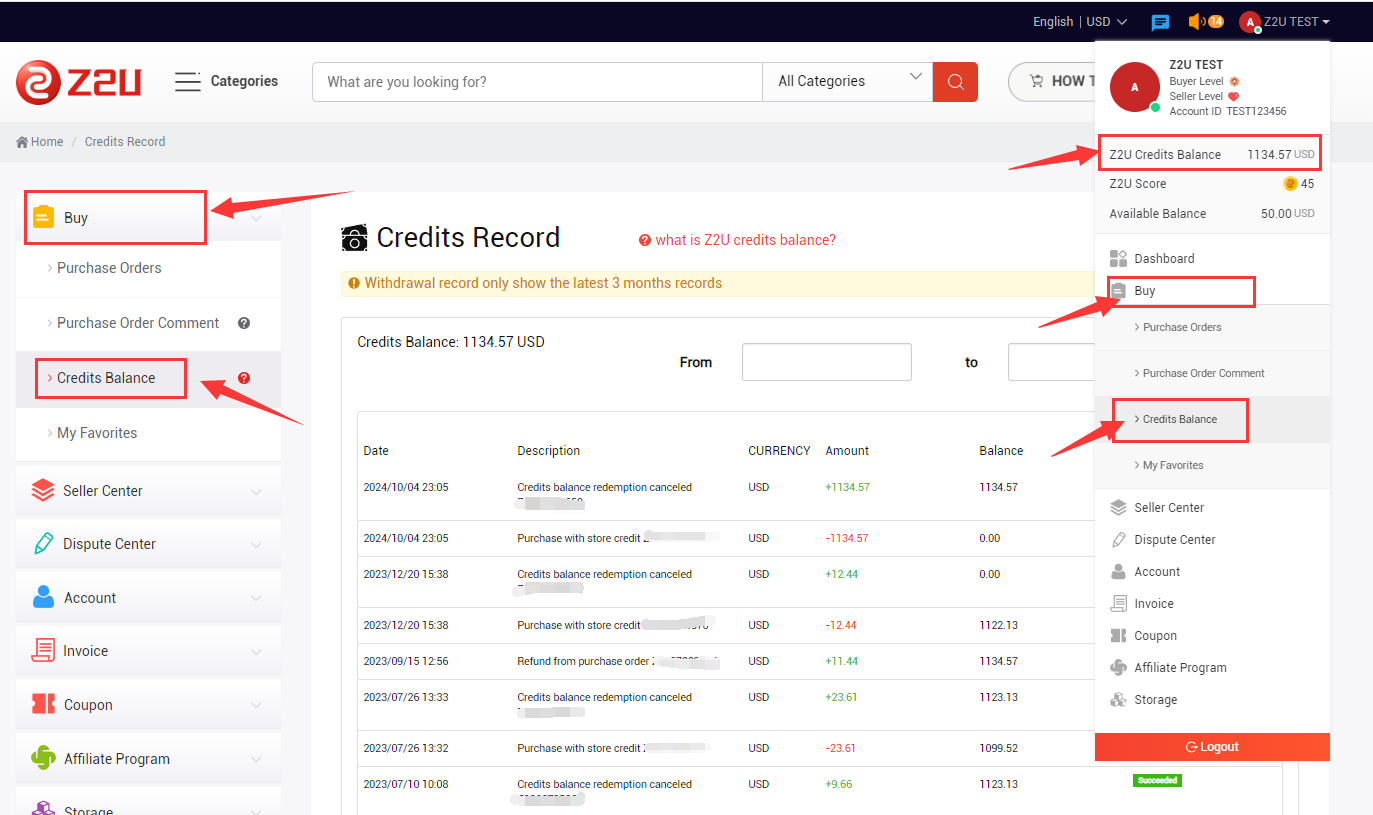The image size is (1373, 815).
Task: Click the Home breadcrumb icon
Action: click(x=22, y=142)
